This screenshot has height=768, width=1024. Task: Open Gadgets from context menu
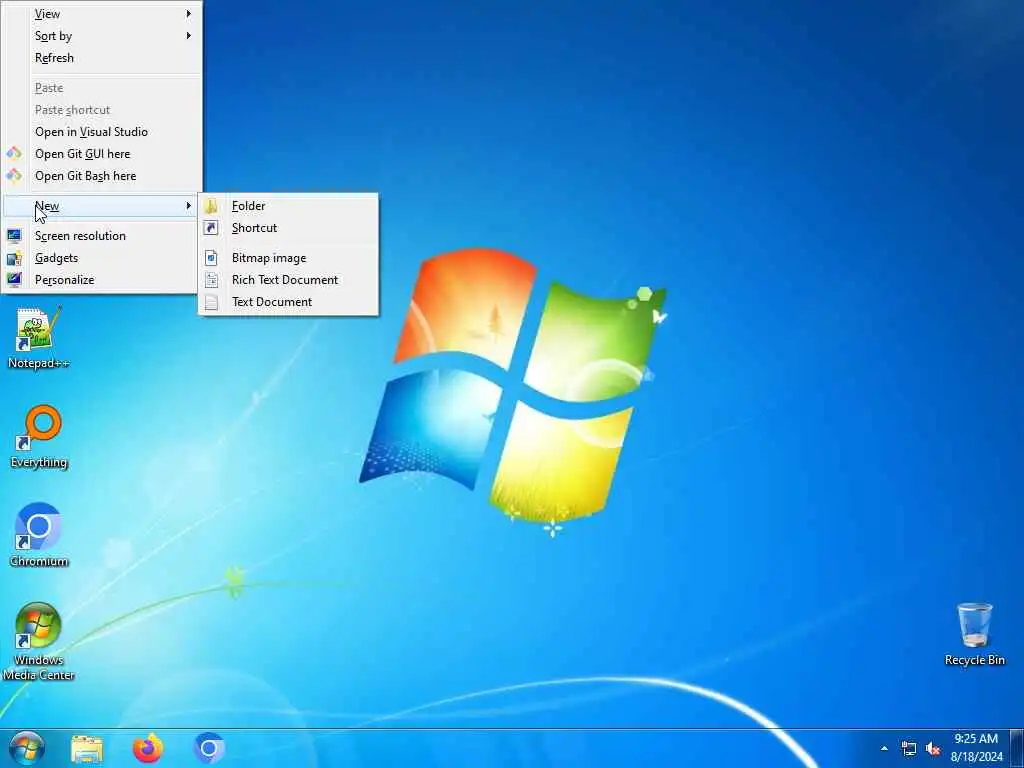[x=101, y=258]
